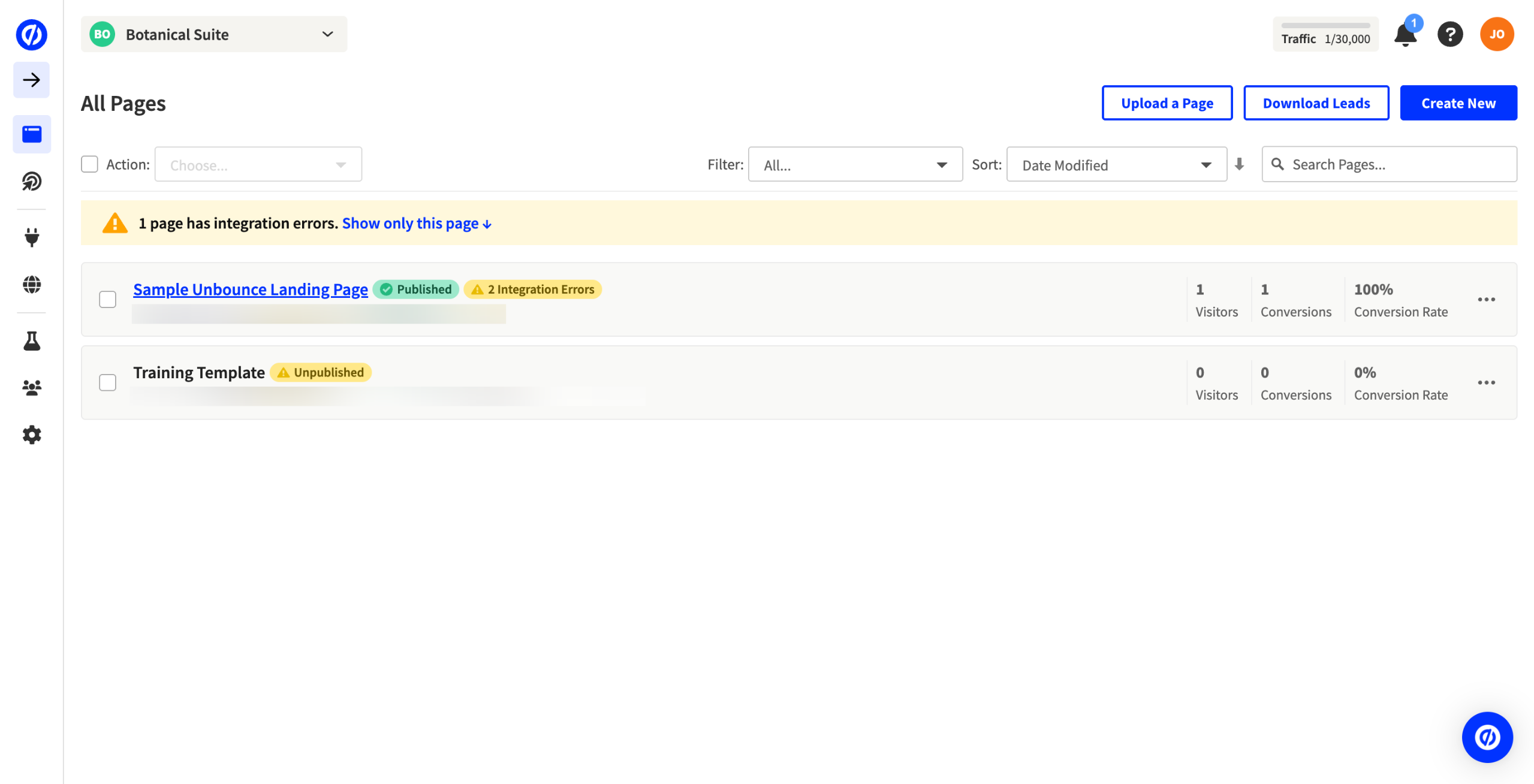Open the notifications bell
Image resolution: width=1534 pixels, height=784 pixels.
click(1405, 35)
